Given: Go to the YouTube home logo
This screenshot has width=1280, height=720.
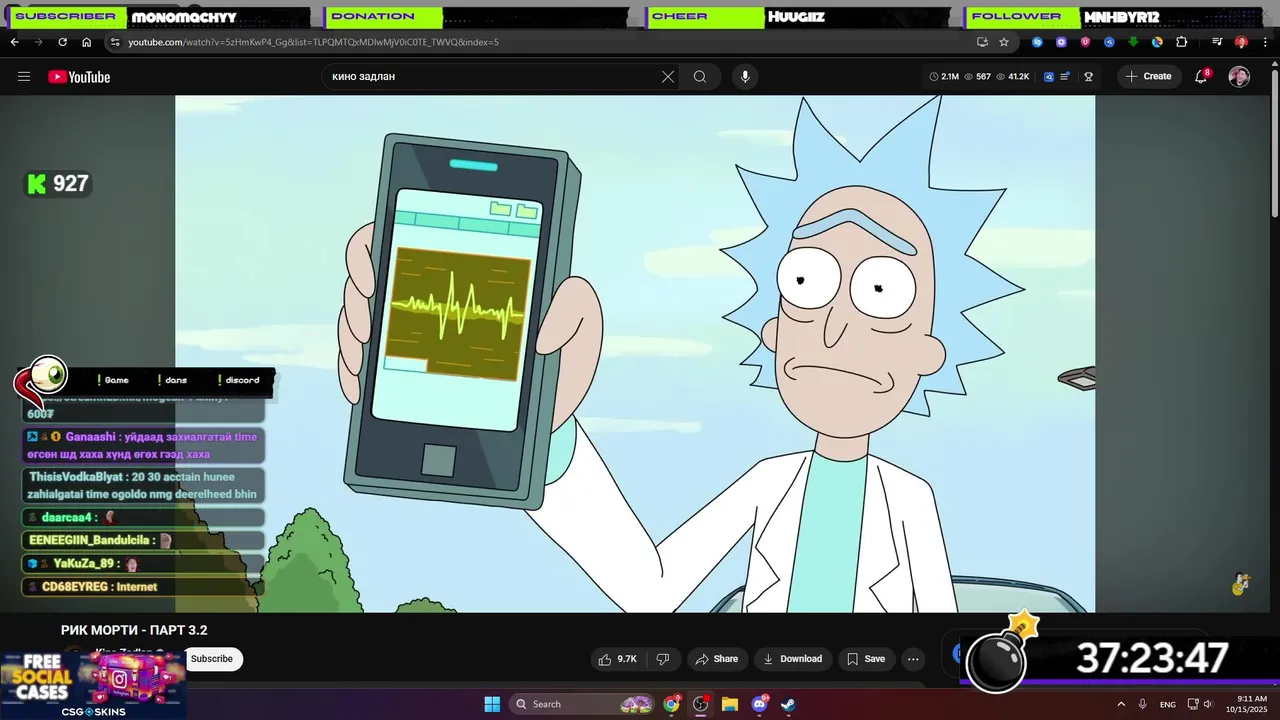Looking at the screenshot, I should tap(79, 77).
